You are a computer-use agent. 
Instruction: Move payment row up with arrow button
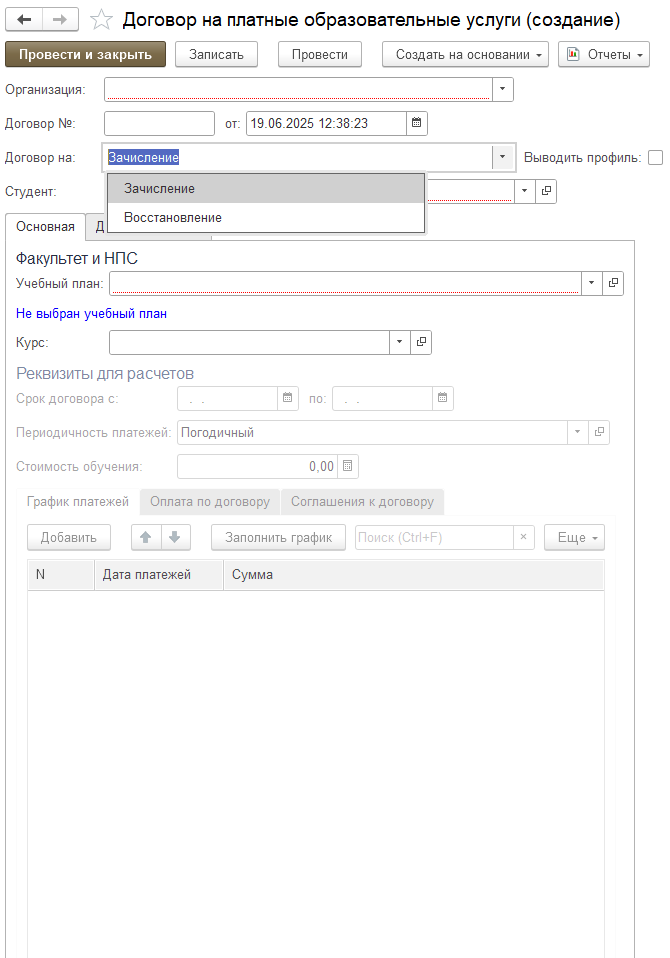(x=146, y=537)
